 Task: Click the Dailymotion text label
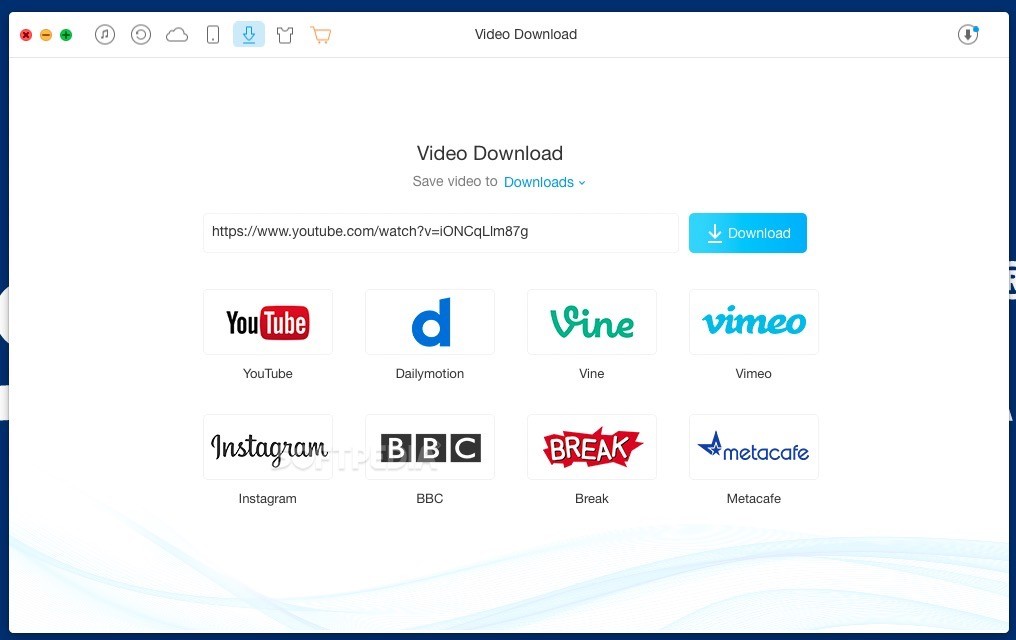click(430, 374)
